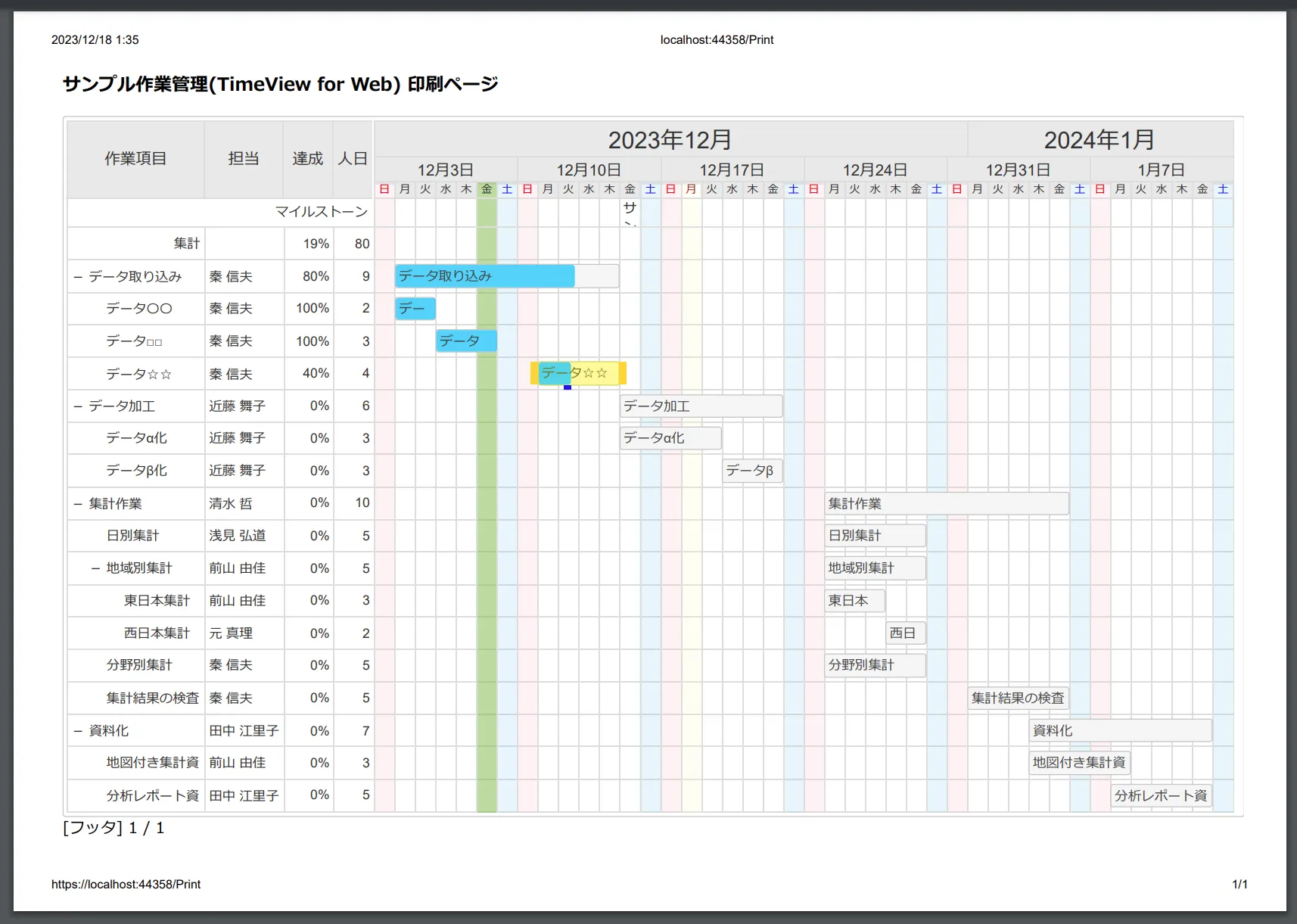Click the 集計結果の検査 Gantt bar

click(1018, 698)
